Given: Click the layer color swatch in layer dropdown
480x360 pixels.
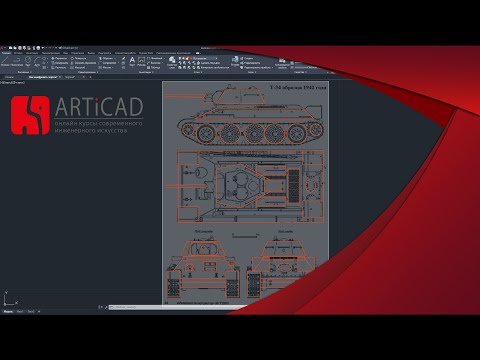Looking at the screenshot, I should pyautogui.click(x=191, y=58).
